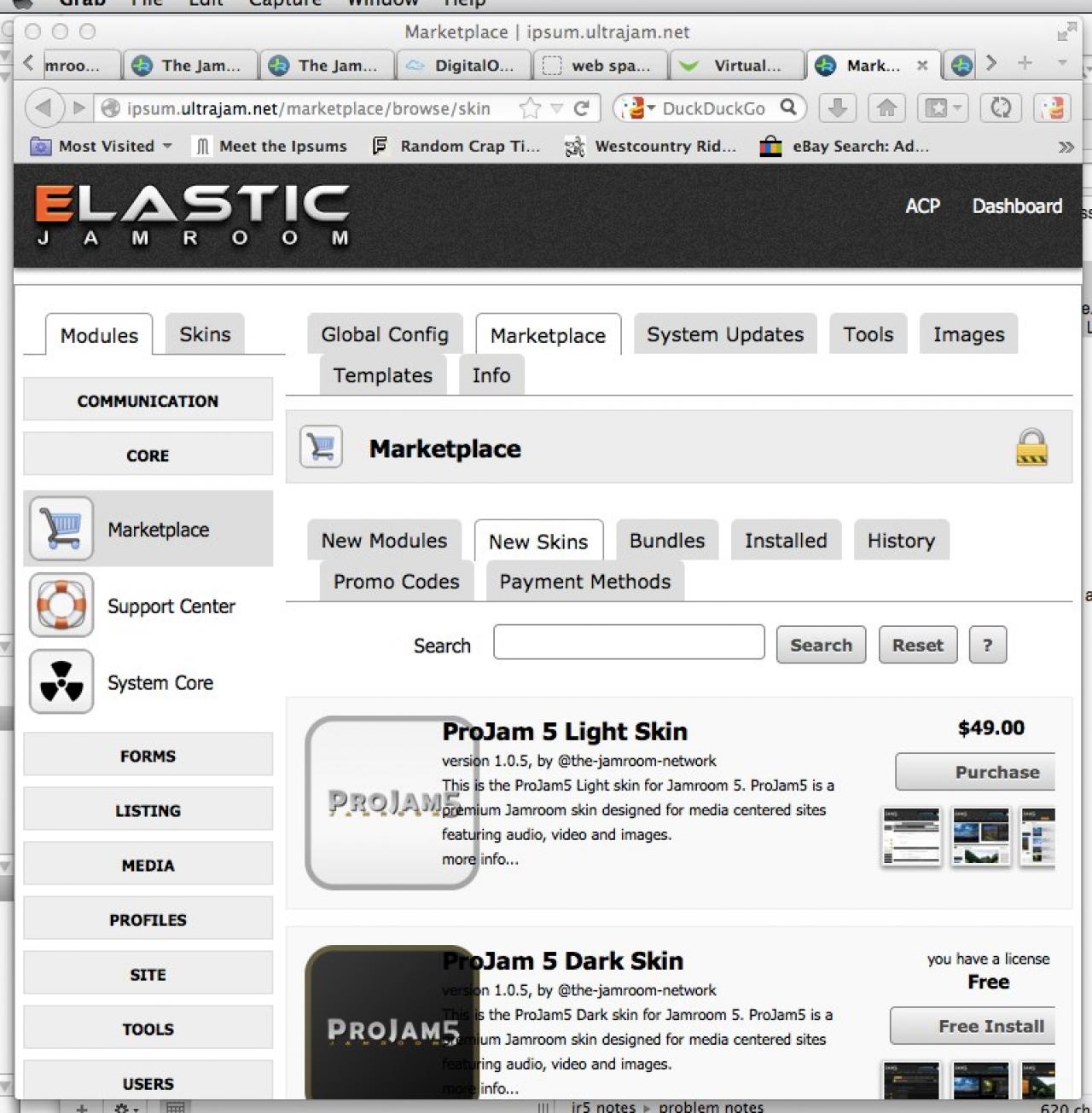The height and width of the screenshot is (1113, 1092).
Task: Click the System Core radiation icon
Action: (x=61, y=682)
